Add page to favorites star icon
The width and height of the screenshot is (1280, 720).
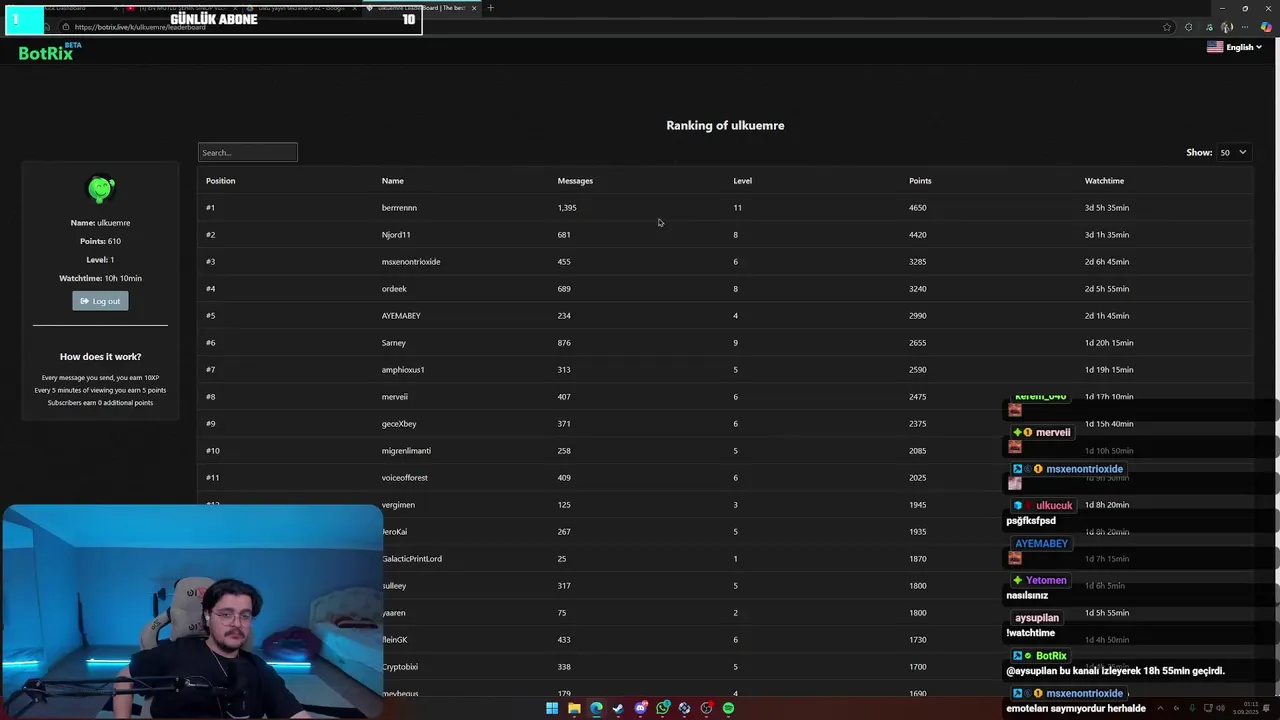[x=1166, y=27]
